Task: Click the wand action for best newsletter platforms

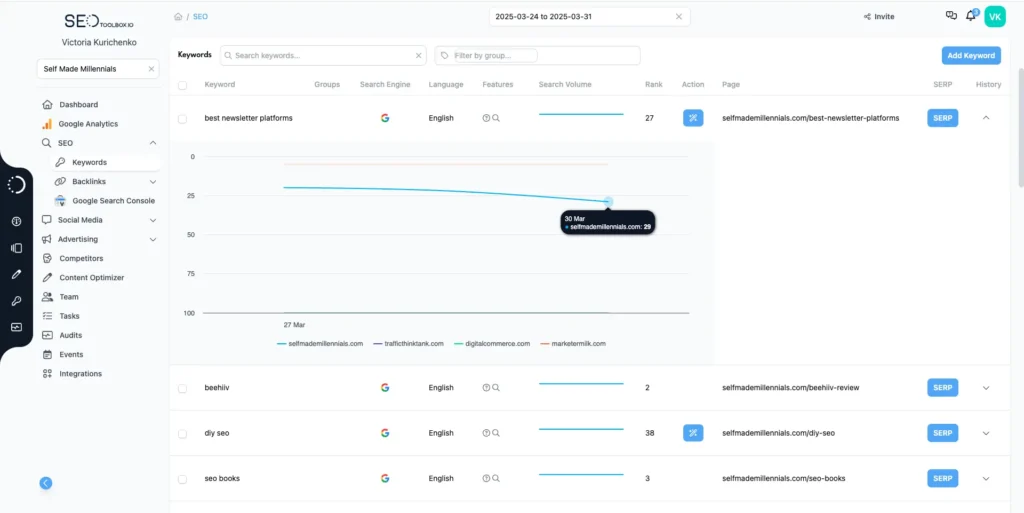Action: [693, 118]
